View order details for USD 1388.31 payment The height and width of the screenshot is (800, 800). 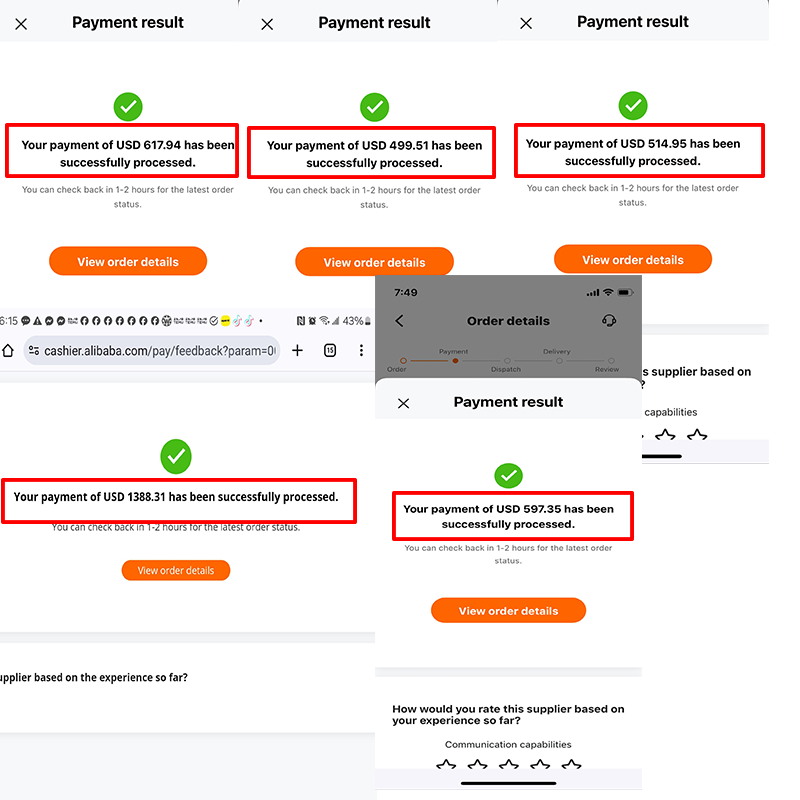(x=176, y=570)
